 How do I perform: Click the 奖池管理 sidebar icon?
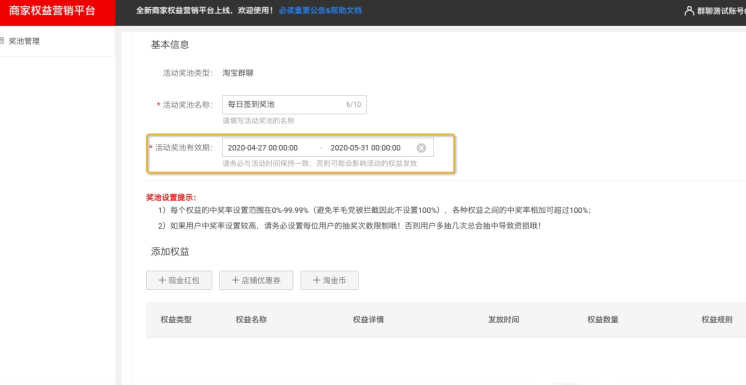[2, 41]
